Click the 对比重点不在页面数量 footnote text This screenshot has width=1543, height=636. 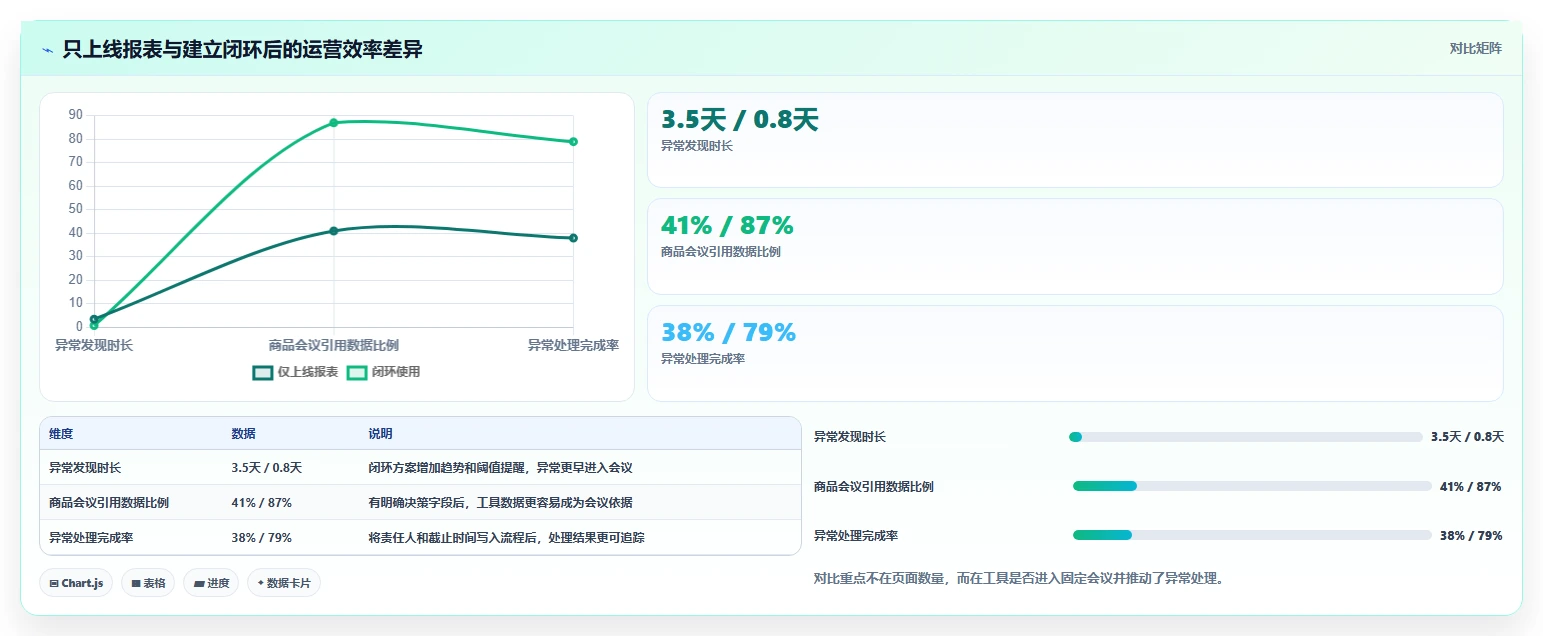1019,578
